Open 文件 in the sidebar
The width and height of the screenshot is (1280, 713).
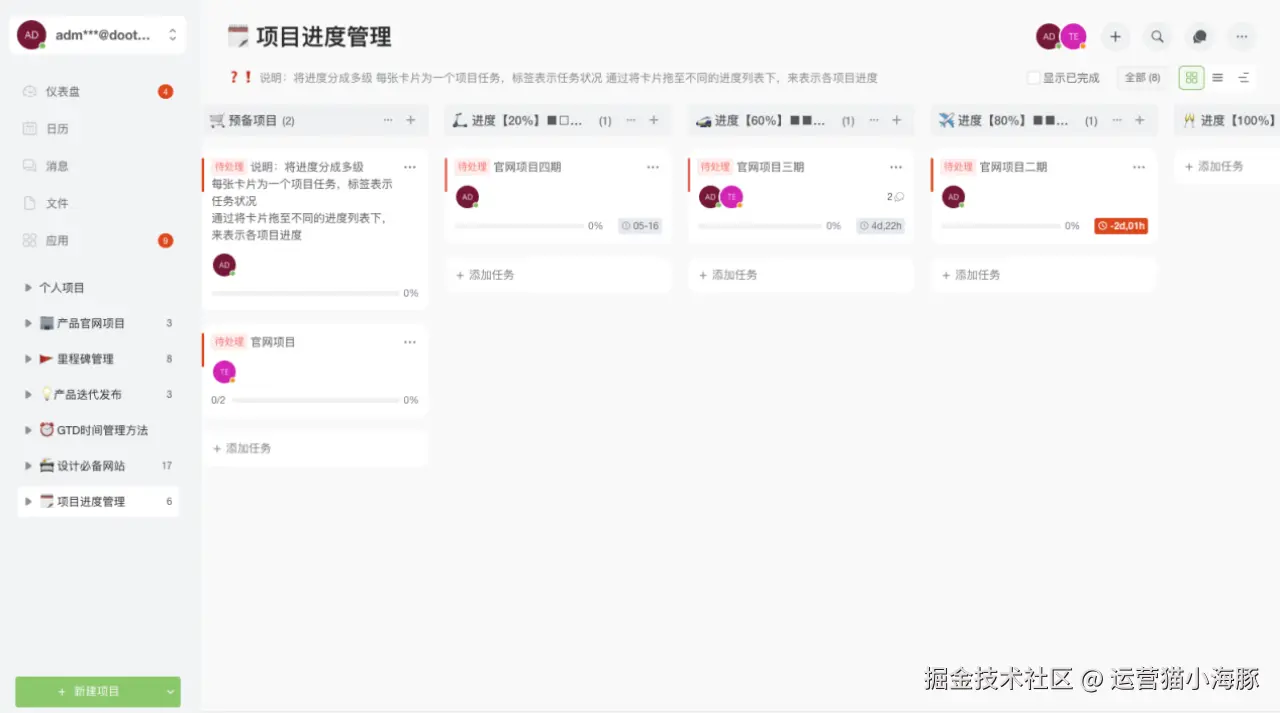pos(98,203)
